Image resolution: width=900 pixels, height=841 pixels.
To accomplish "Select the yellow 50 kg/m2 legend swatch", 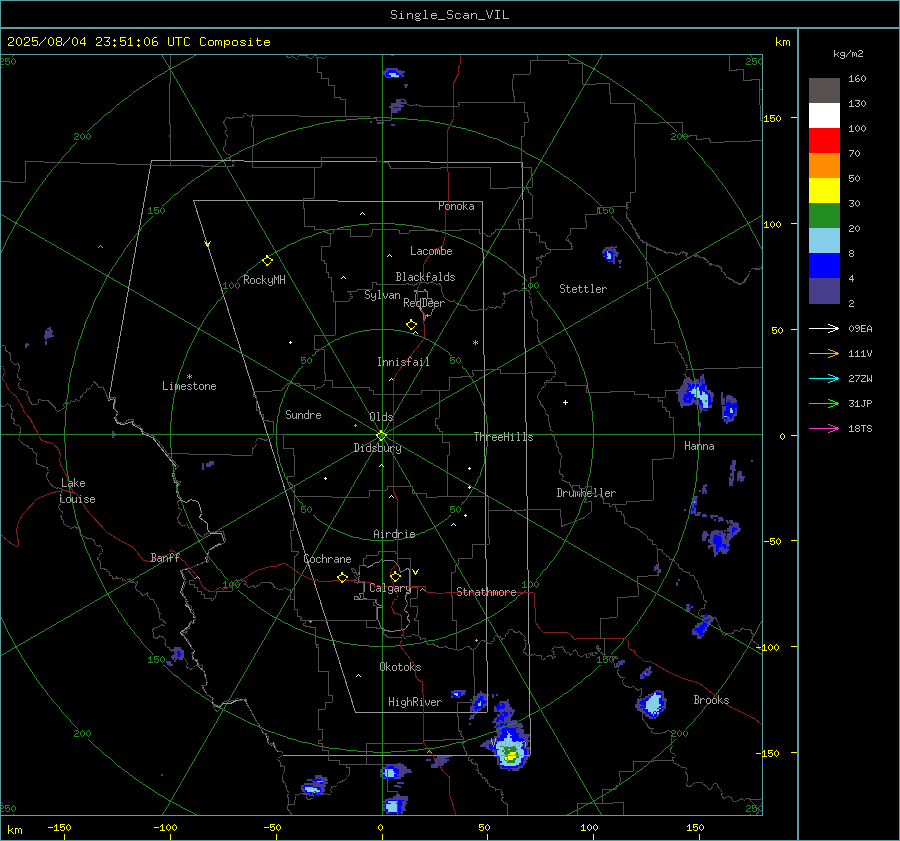I will pos(824,191).
